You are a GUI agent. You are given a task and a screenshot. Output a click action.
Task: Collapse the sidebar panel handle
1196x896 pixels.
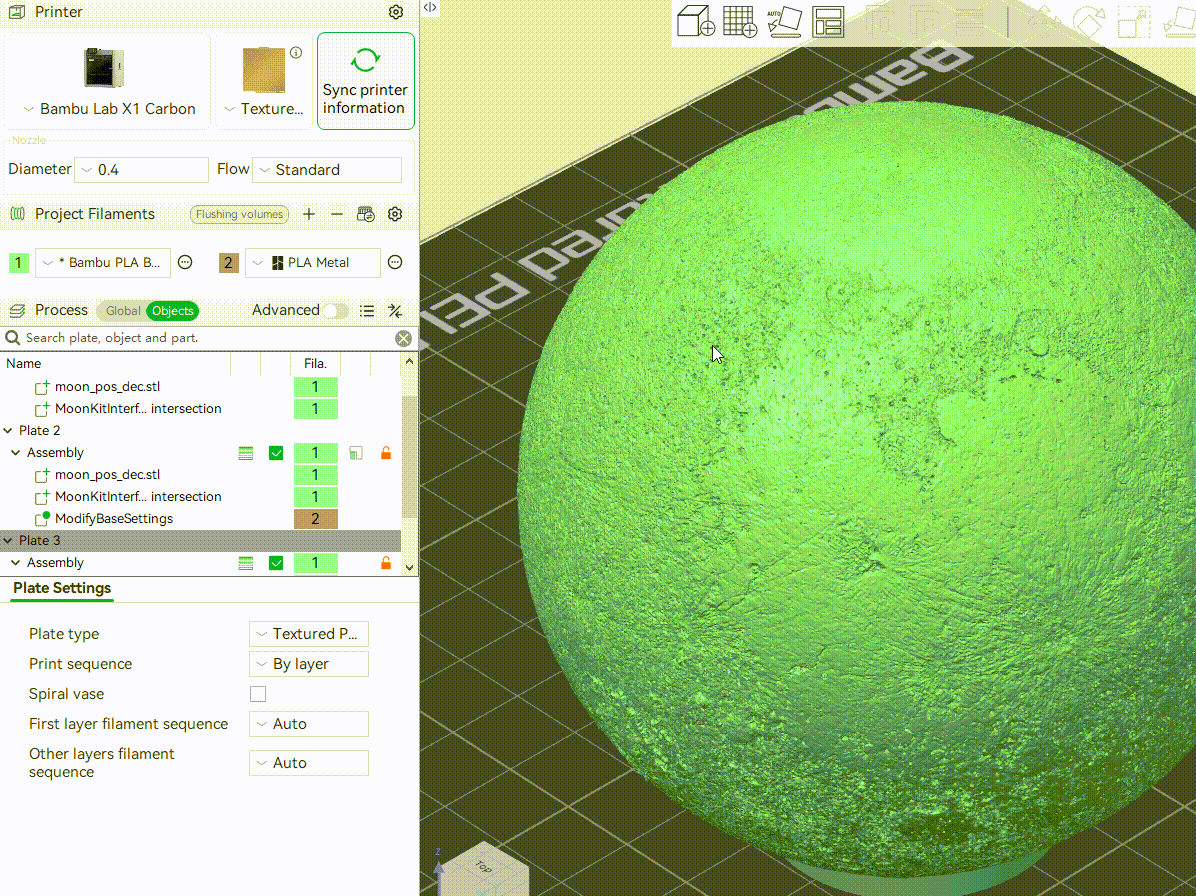(430, 8)
